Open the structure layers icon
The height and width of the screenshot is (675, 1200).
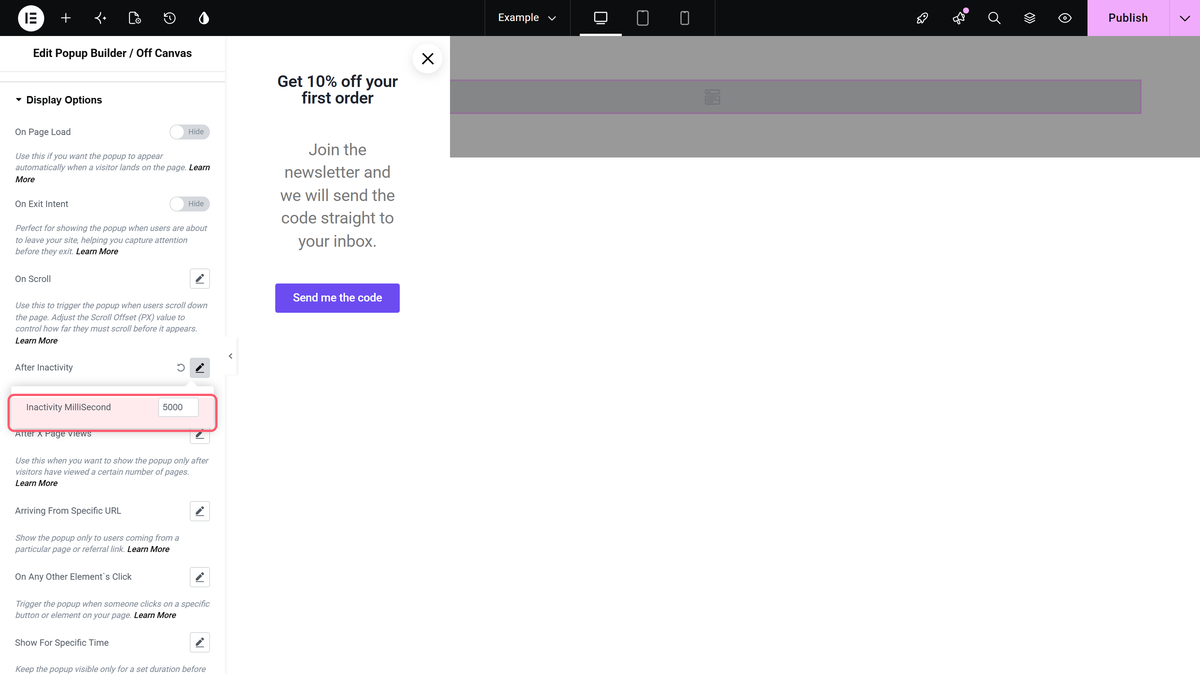pos(1029,18)
